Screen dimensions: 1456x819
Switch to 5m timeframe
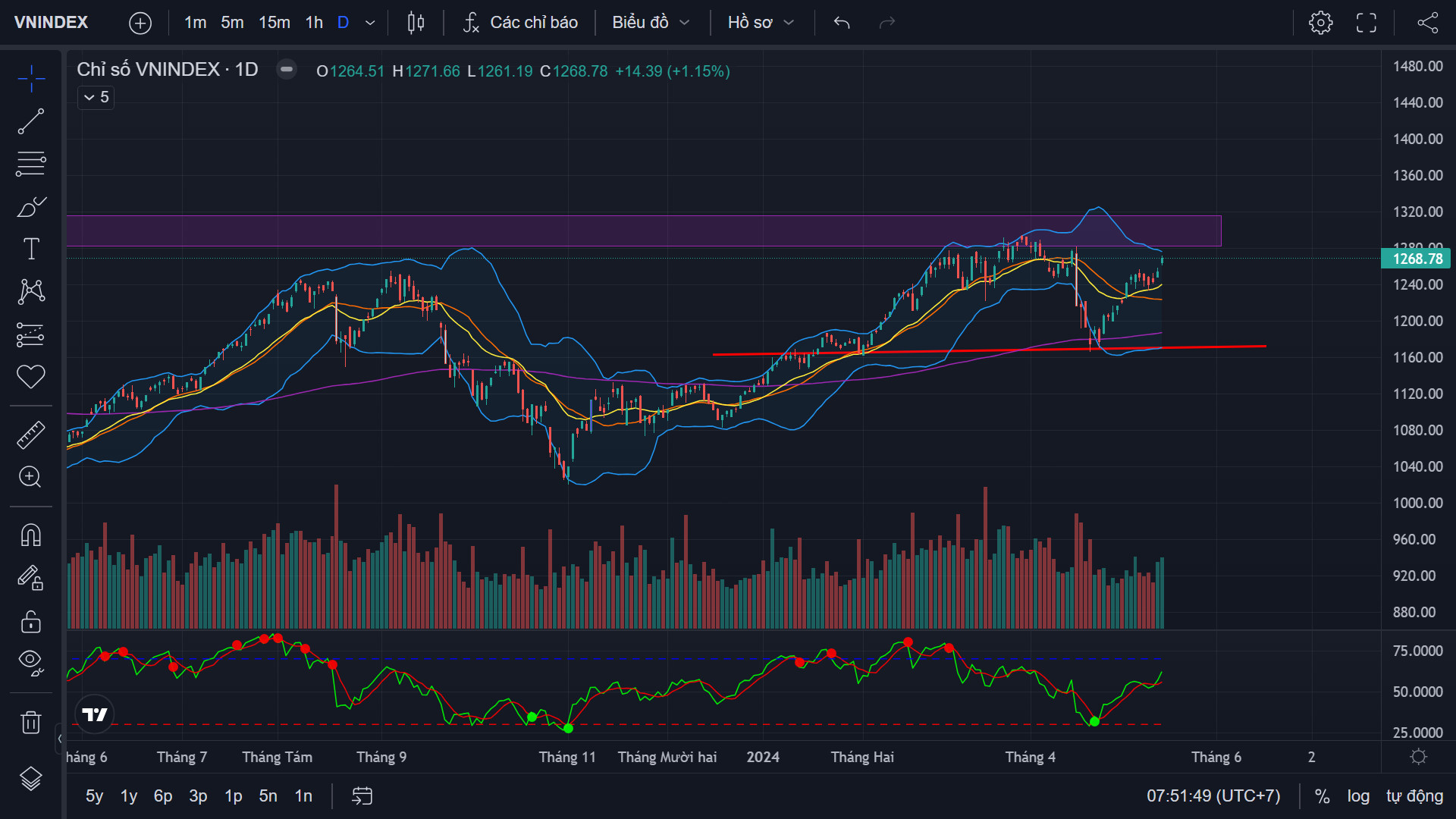[232, 23]
